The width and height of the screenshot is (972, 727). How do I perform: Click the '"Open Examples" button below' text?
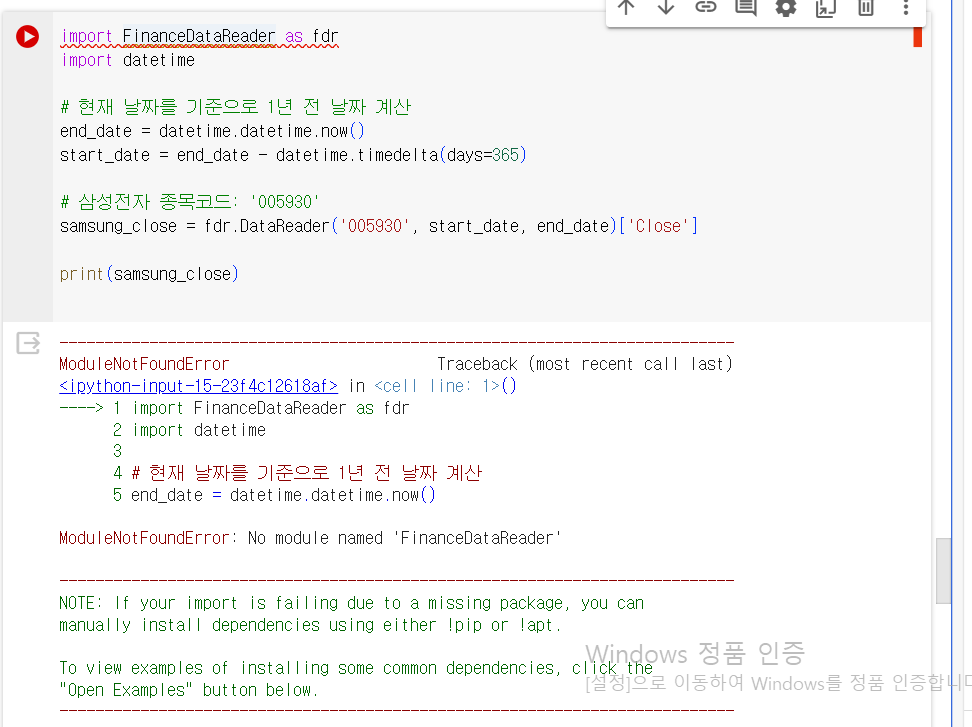pos(189,690)
